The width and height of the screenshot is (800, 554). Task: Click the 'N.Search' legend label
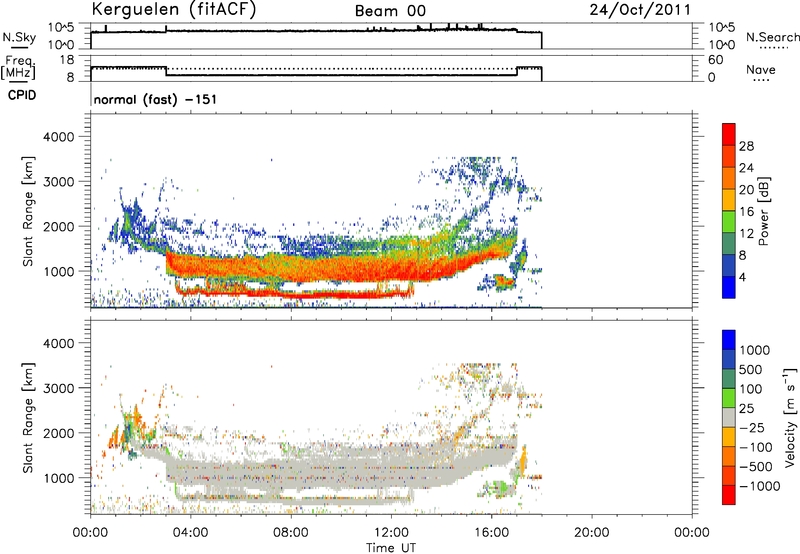point(772,37)
